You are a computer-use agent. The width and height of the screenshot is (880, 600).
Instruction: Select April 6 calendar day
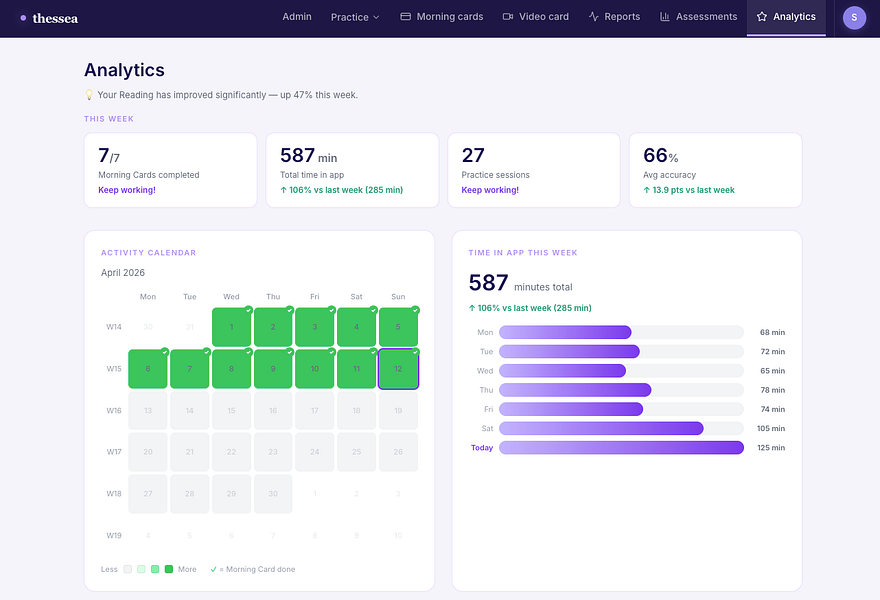click(x=148, y=369)
